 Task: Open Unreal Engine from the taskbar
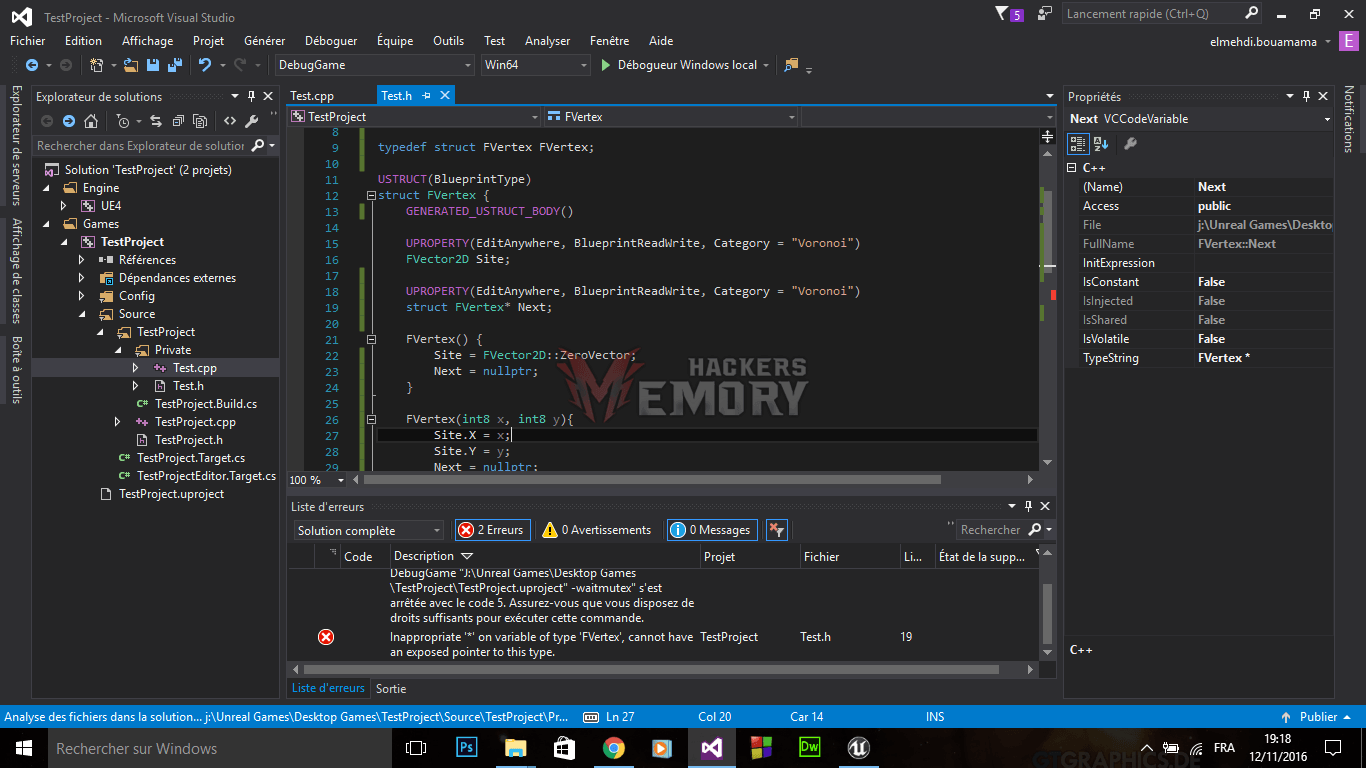pyautogui.click(x=858, y=747)
